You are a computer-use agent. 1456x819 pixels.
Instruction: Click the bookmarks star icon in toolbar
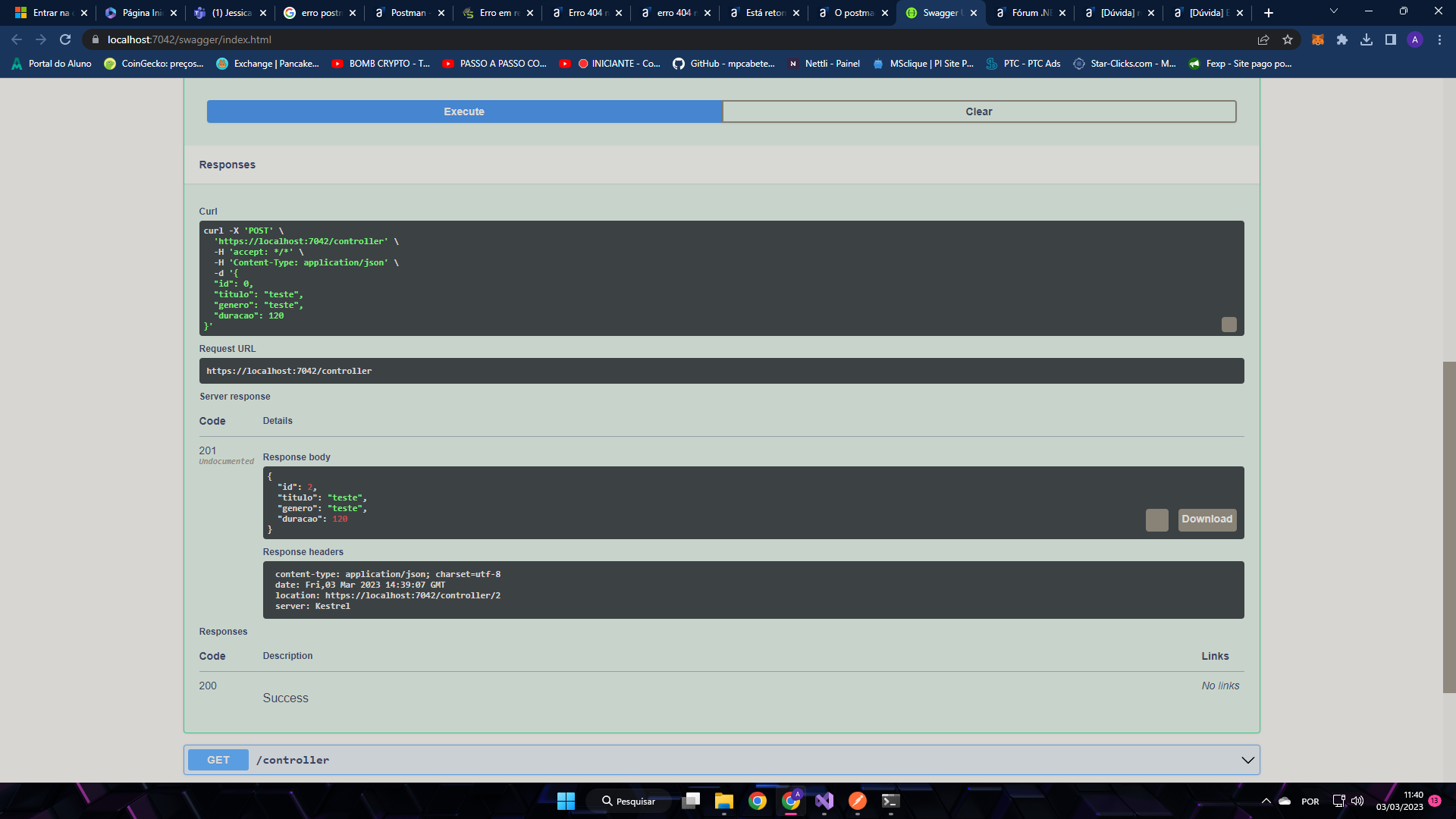point(1289,39)
